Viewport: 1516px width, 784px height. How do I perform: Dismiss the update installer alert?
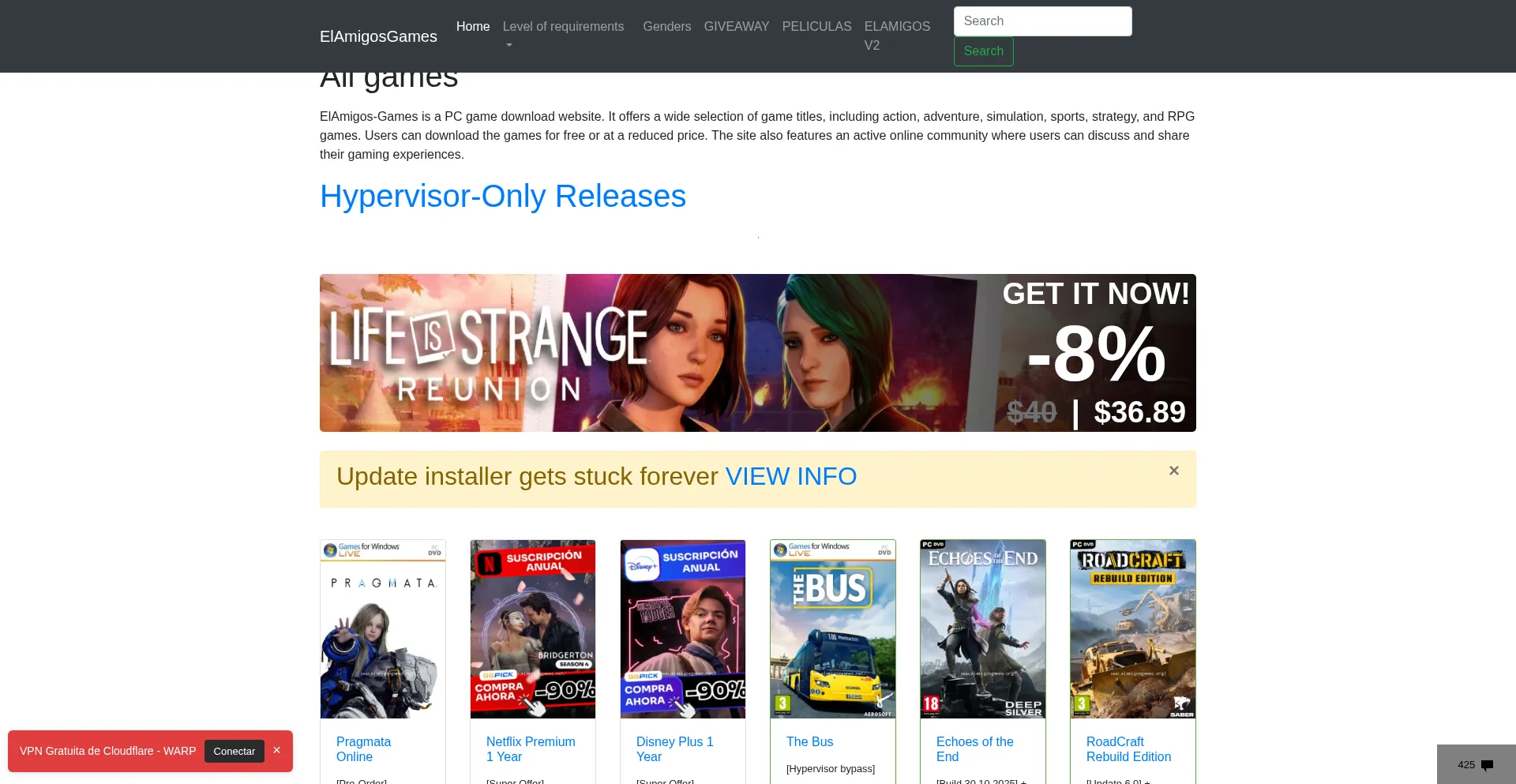pyautogui.click(x=1174, y=471)
